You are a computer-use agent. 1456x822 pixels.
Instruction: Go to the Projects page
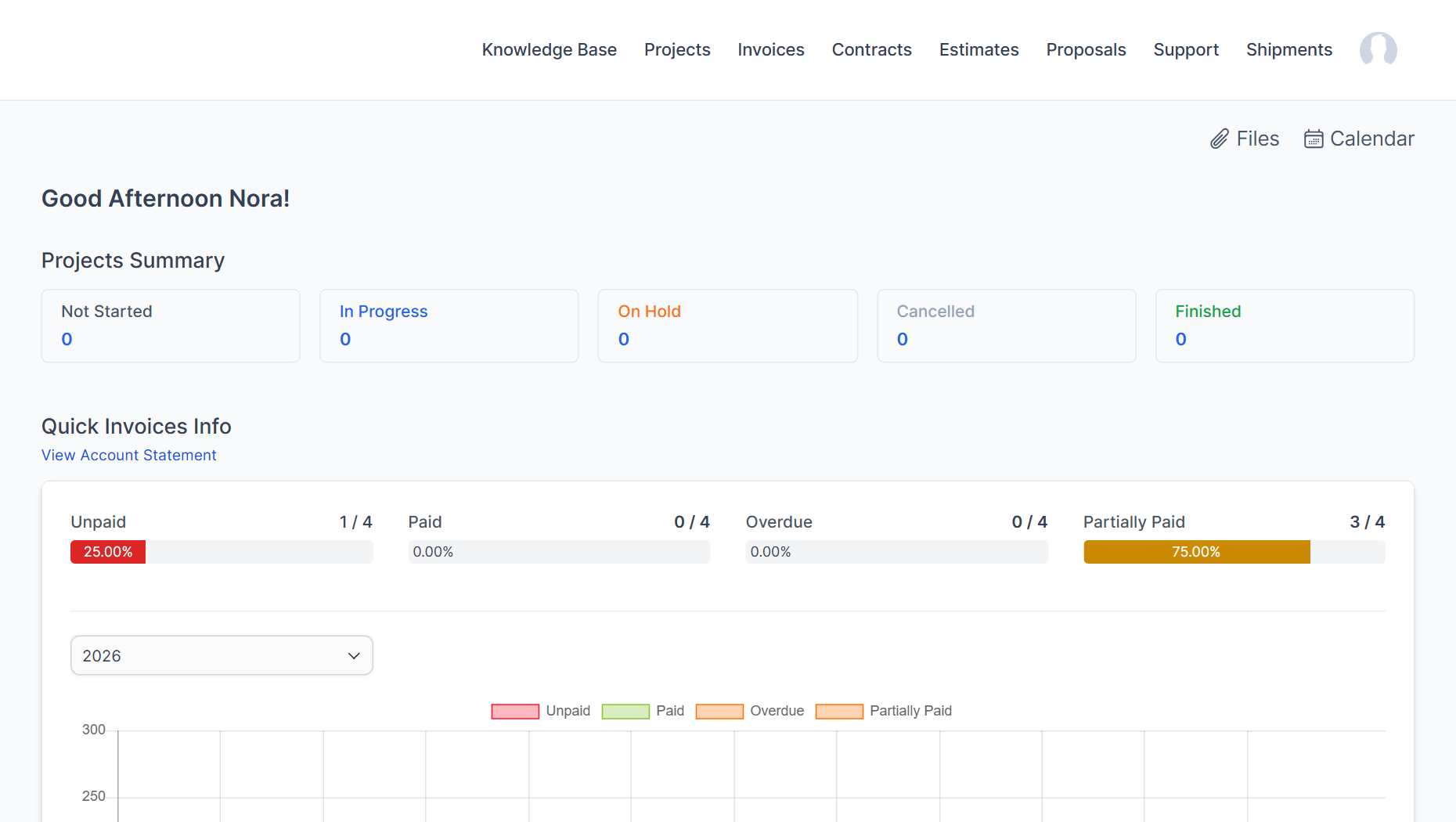(x=677, y=49)
